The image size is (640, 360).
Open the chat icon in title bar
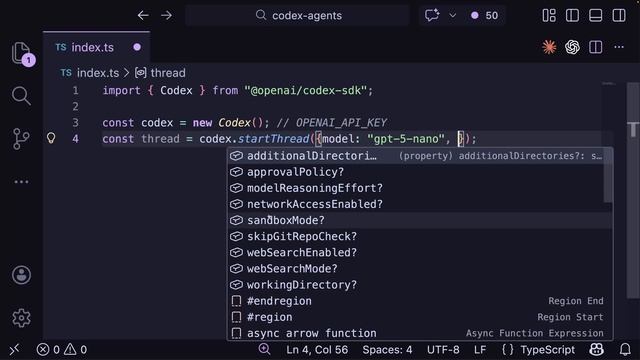[432, 16]
